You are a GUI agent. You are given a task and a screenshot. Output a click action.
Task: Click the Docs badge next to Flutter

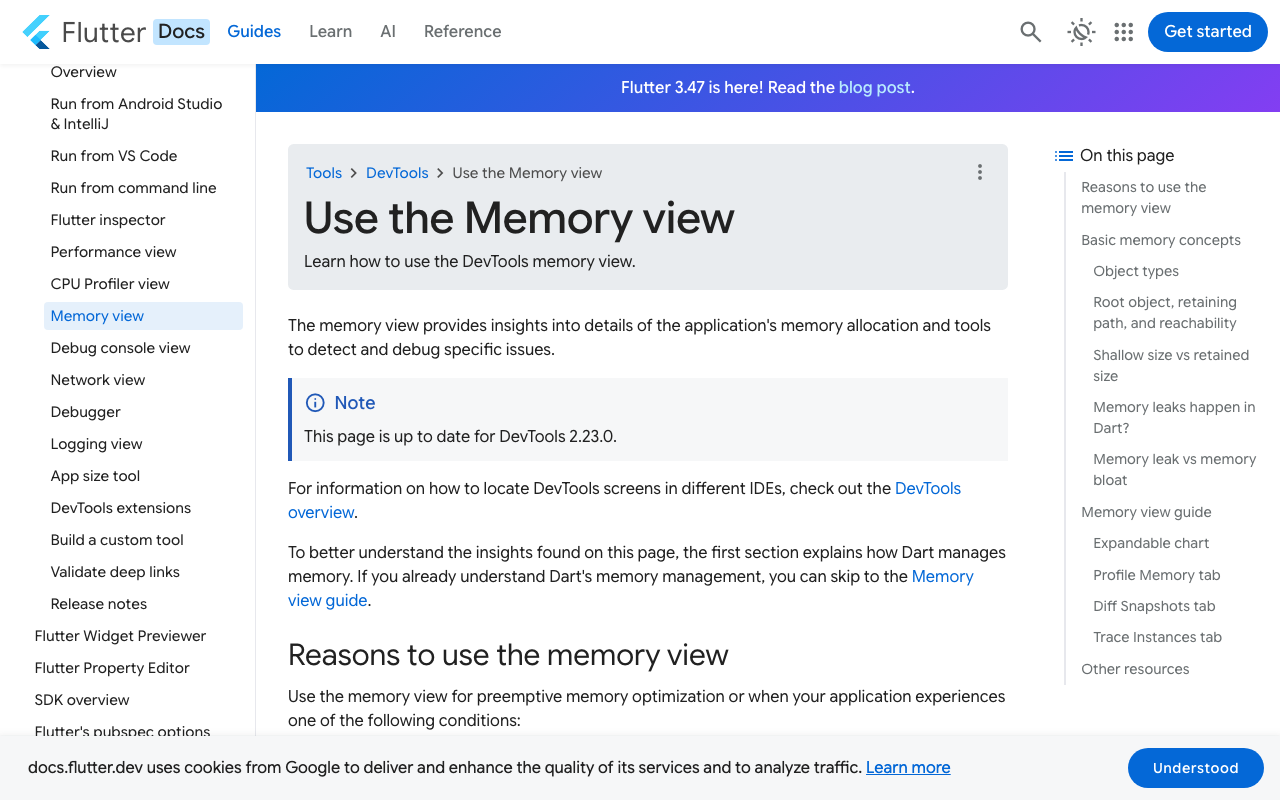point(181,32)
